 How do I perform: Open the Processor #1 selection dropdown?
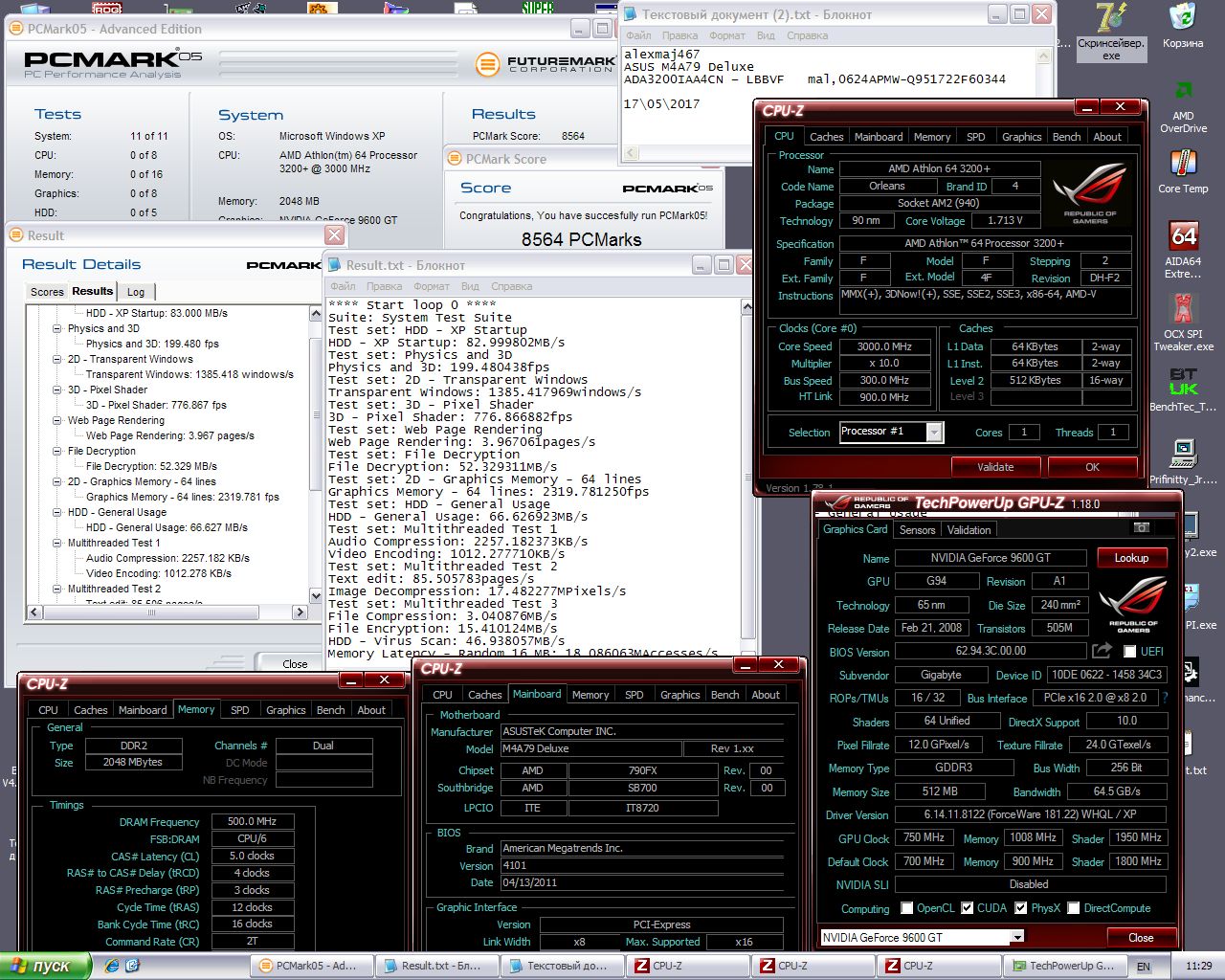934,433
